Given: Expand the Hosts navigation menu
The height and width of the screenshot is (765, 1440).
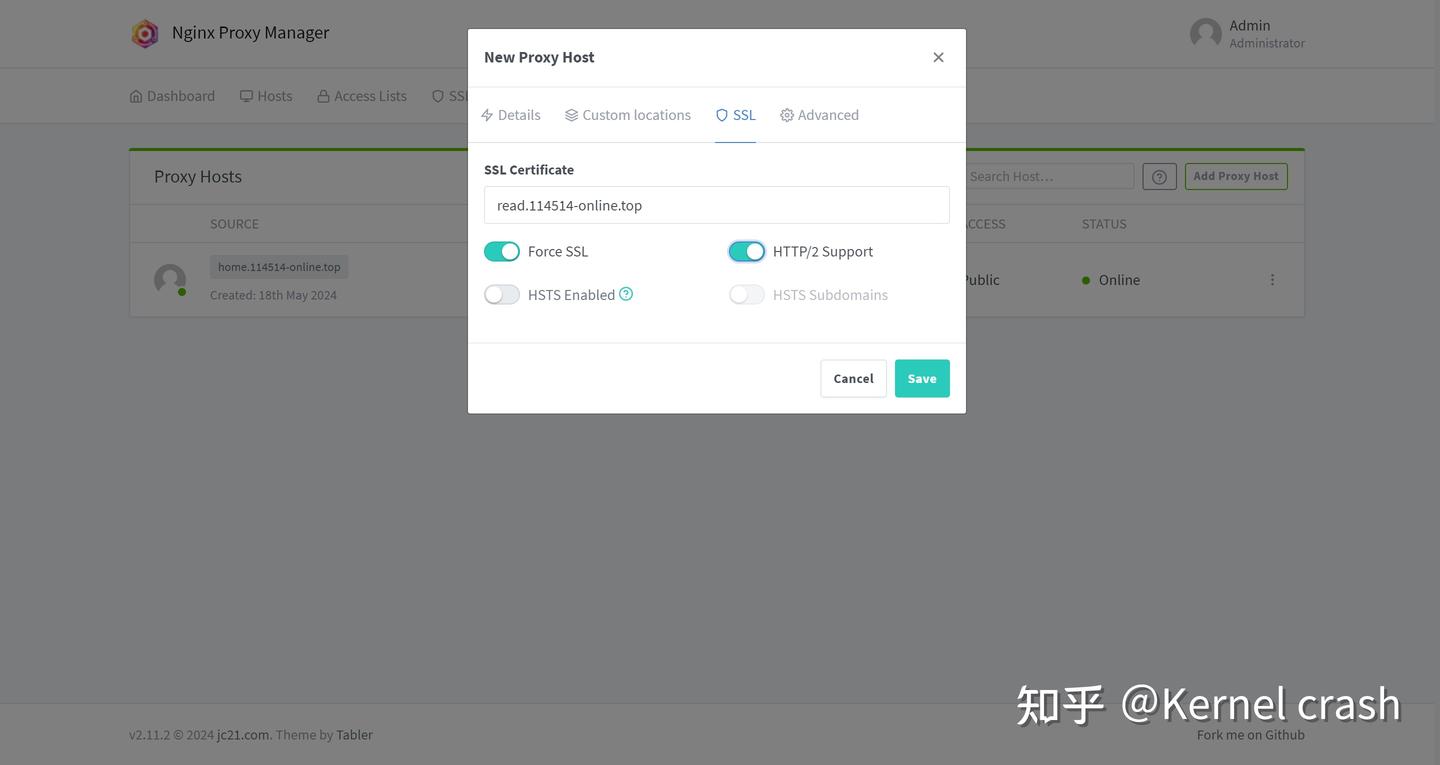Looking at the screenshot, I should (x=266, y=96).
